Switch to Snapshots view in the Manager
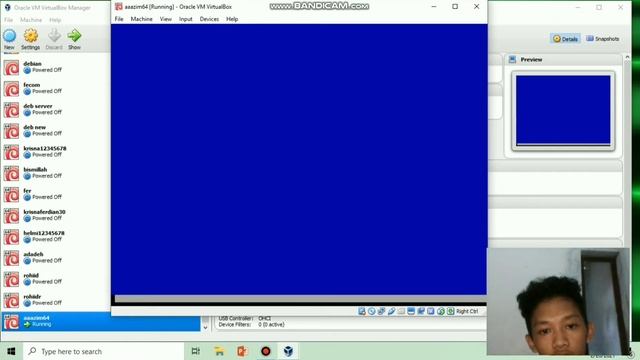640x360 pixels. pos(603,39)
